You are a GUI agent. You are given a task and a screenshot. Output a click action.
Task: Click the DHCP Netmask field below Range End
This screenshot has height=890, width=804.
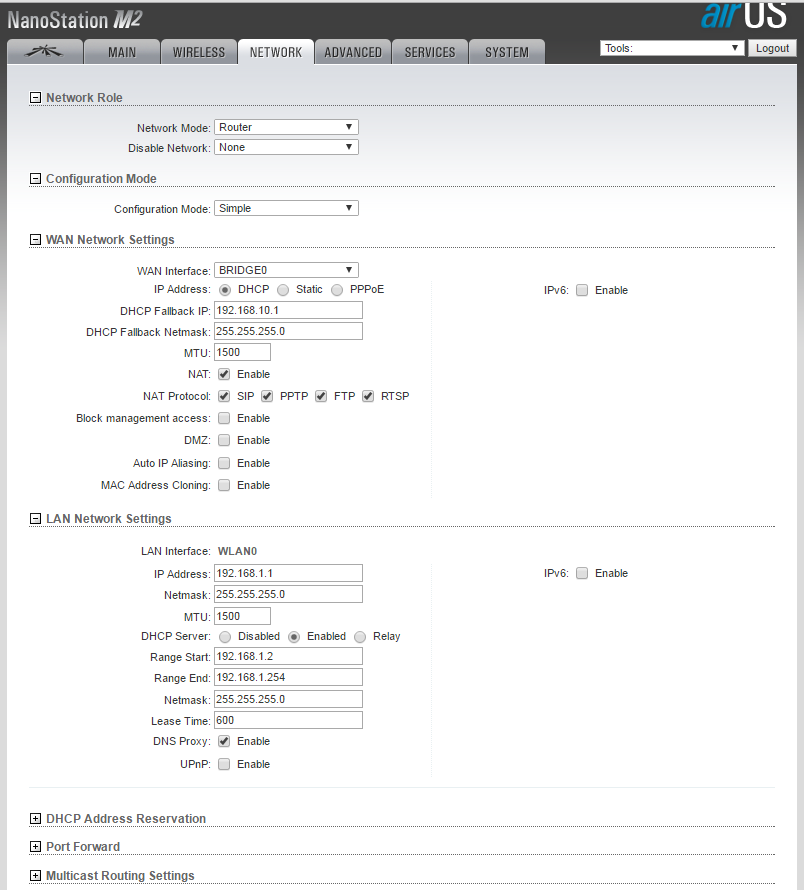pos(288,699)
